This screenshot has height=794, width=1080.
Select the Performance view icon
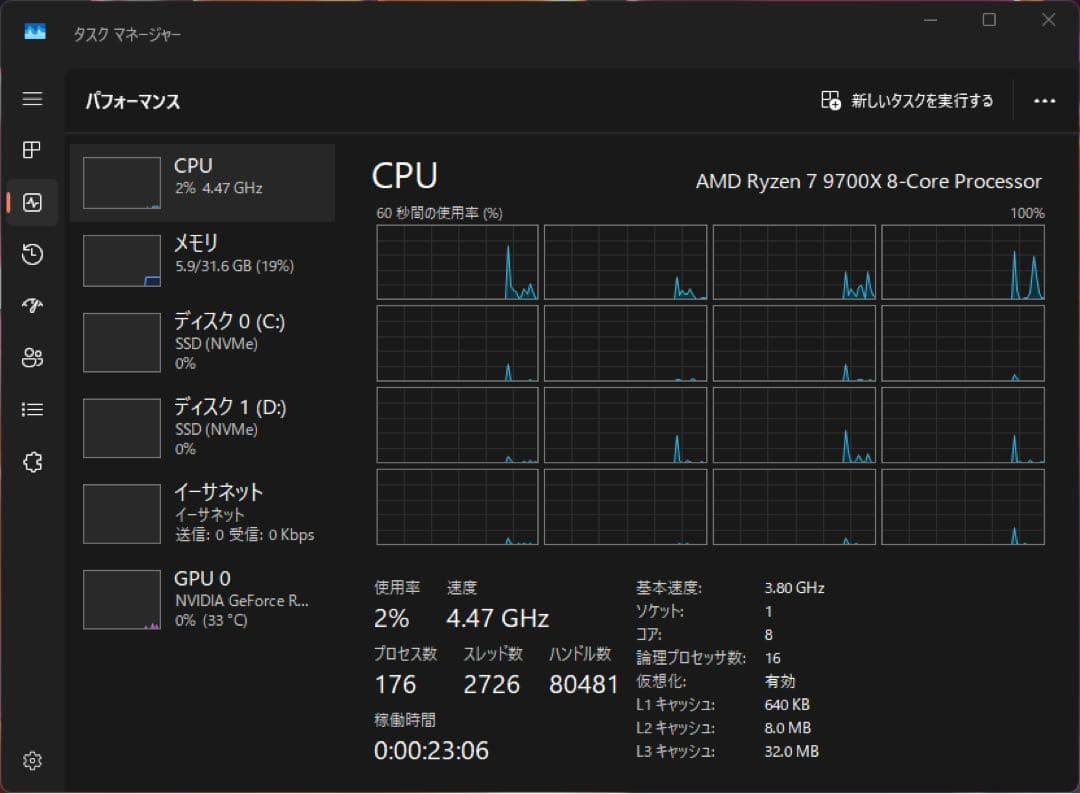(x=32, y=202)
